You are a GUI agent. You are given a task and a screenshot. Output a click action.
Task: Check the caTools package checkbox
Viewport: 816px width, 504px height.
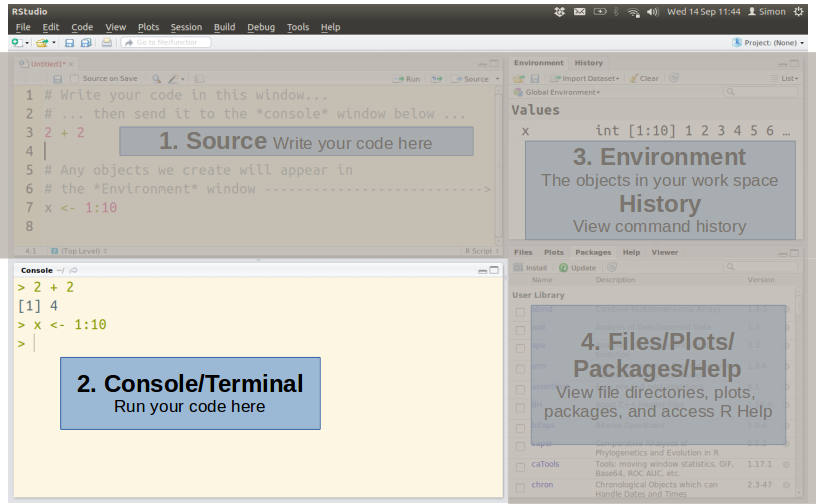(x=520, y=467)
